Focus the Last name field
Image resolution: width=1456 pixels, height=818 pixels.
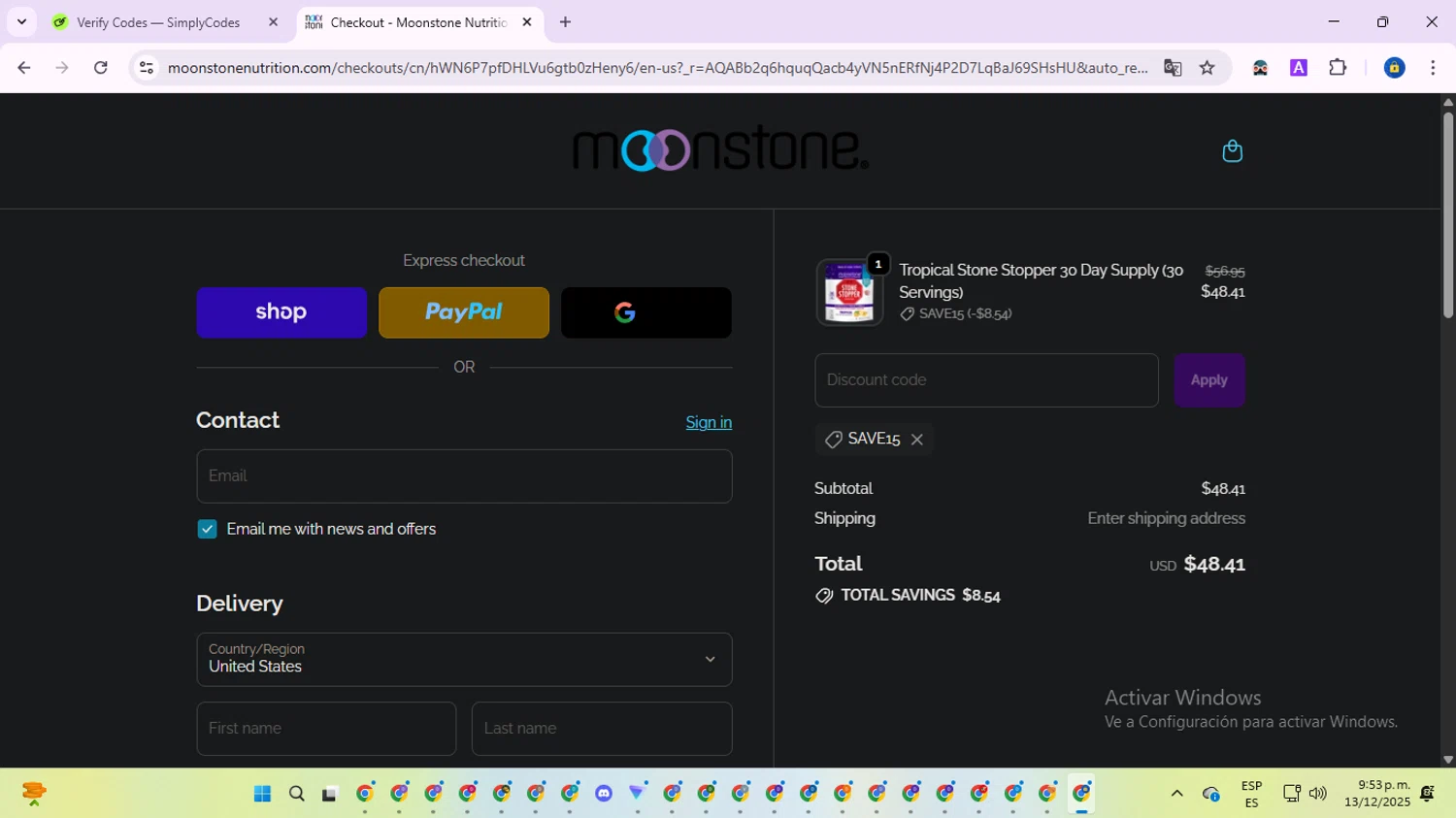click(x=602, y=729)
